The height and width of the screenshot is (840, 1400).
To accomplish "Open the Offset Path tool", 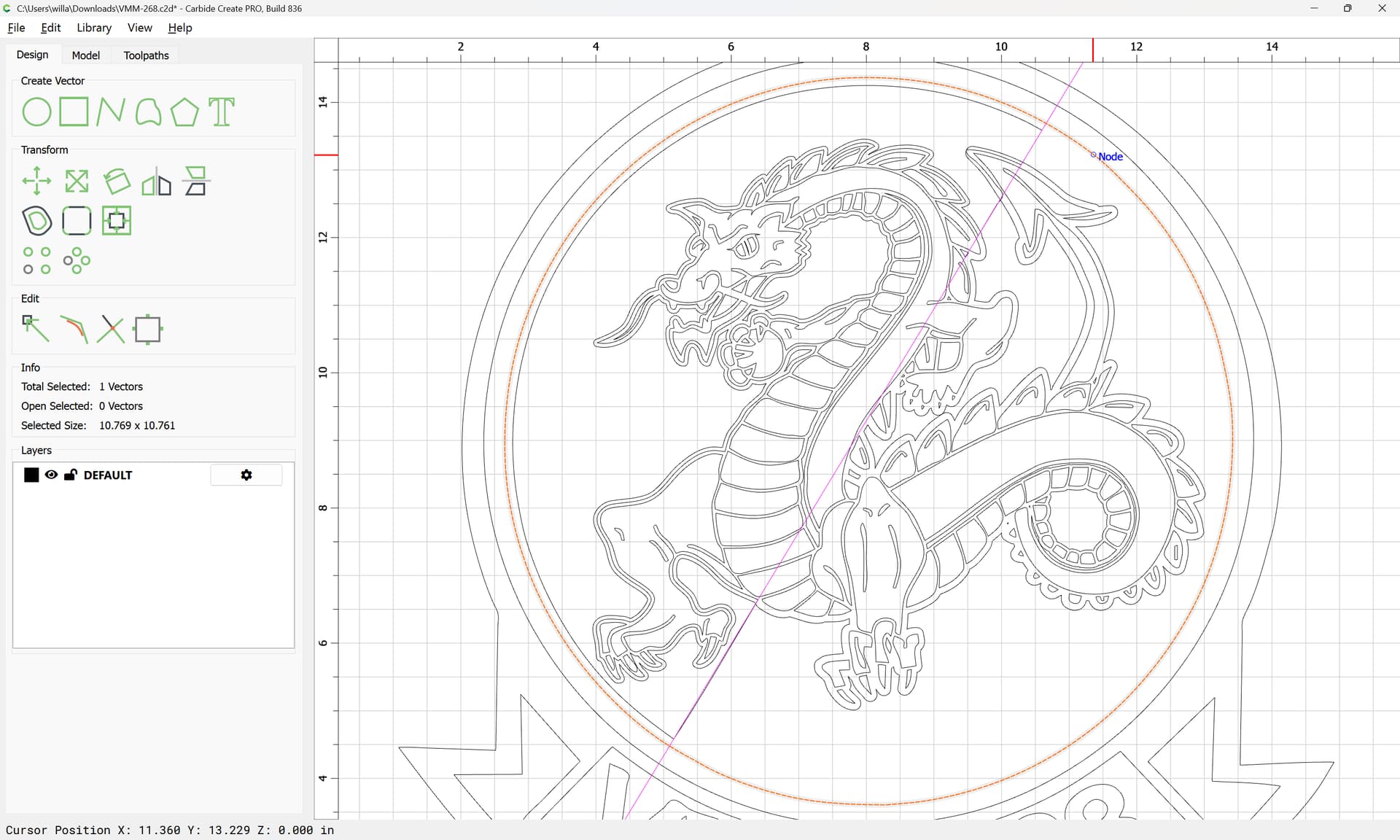I will pyautogui.click(x=37, y=221).
